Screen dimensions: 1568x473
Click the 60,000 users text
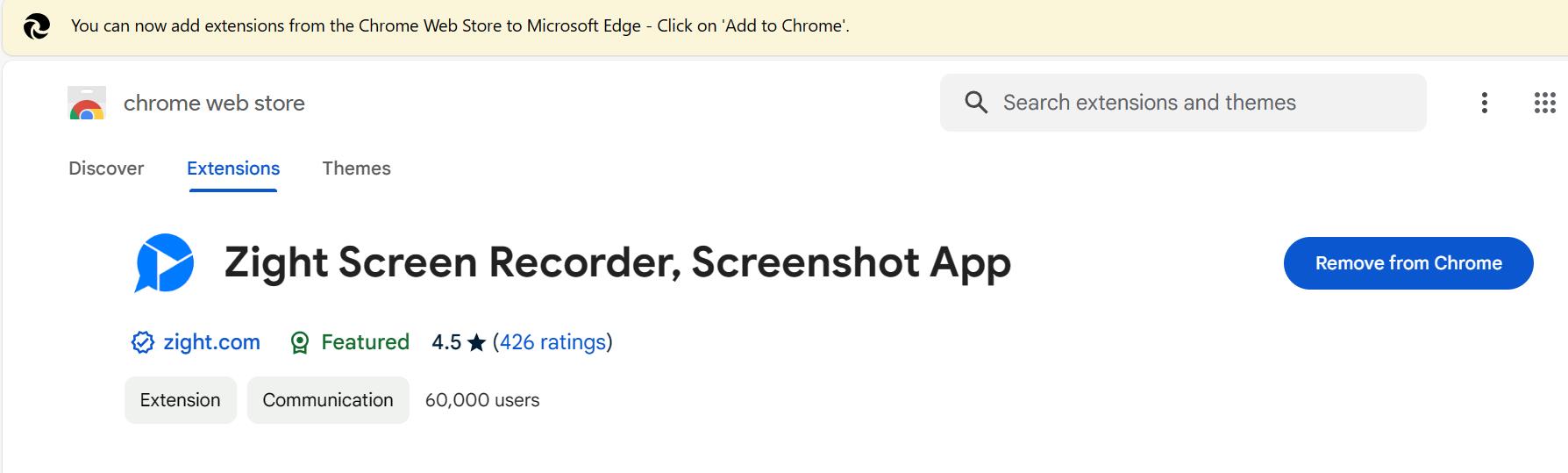482,400
